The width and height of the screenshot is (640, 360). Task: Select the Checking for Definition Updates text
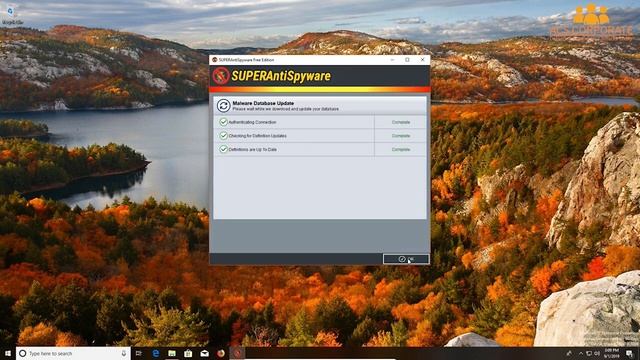coord(258,136)
